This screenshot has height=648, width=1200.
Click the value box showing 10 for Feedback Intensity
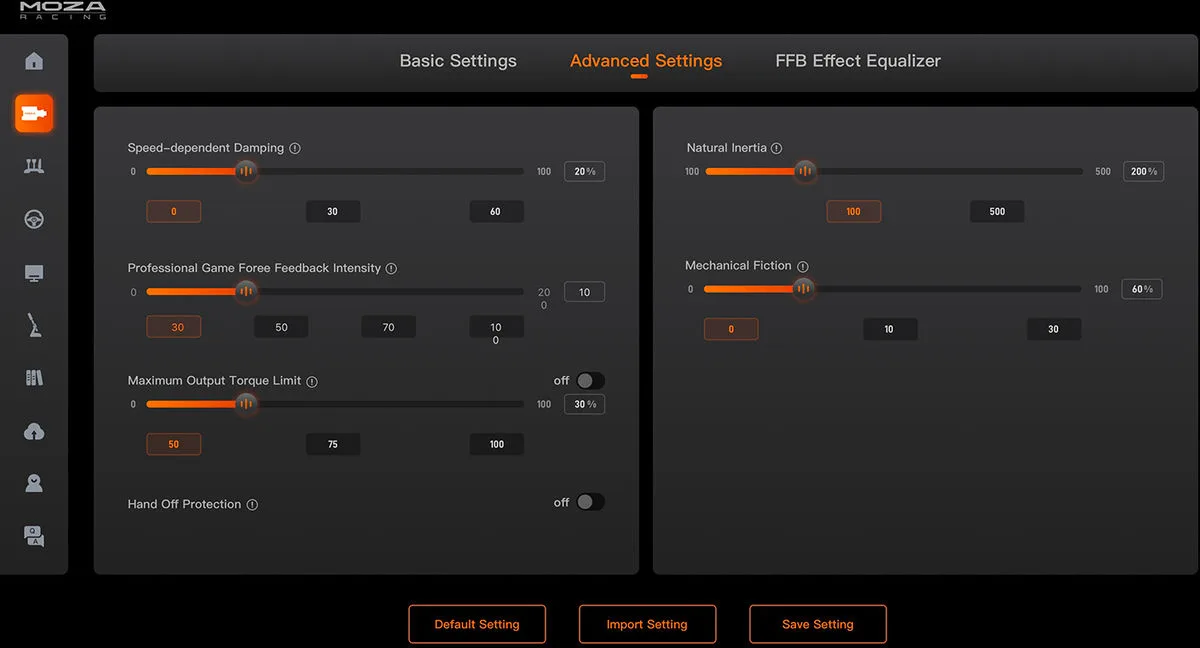[585, 292]
